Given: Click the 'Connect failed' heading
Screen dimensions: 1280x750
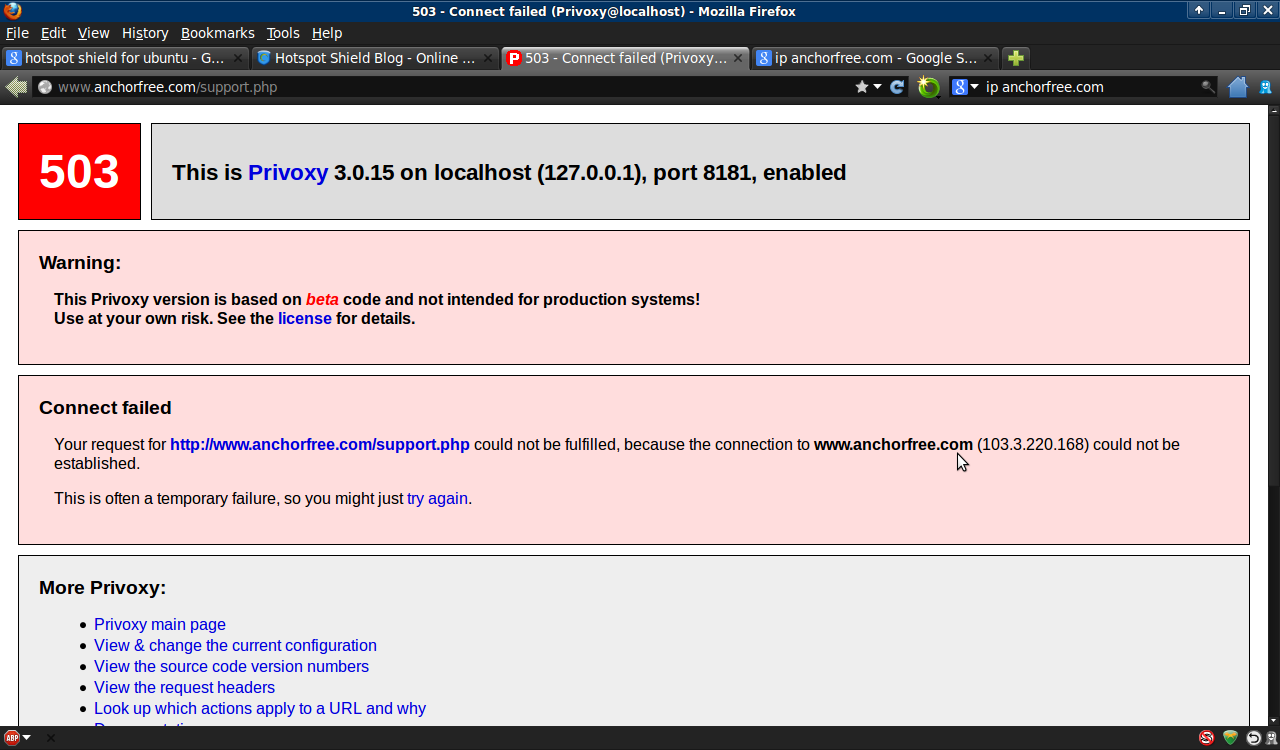Looking at the screenshot, I should point(105,407).
